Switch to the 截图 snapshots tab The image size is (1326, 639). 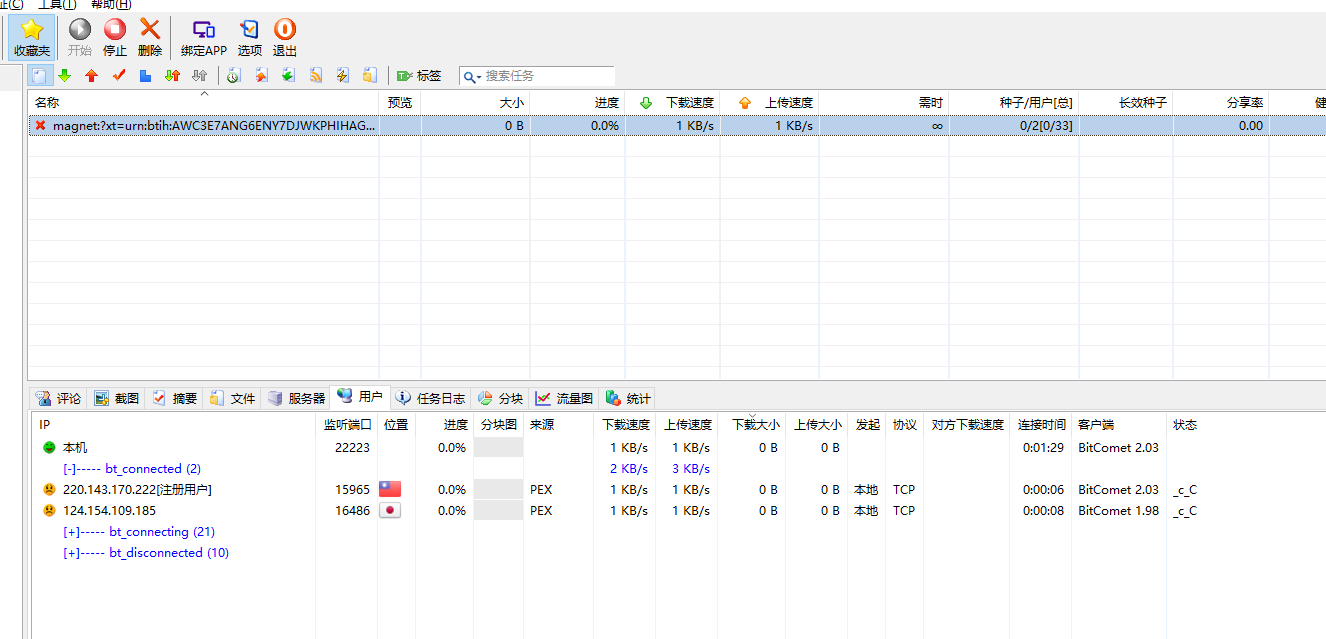click(x=116, y=398)
